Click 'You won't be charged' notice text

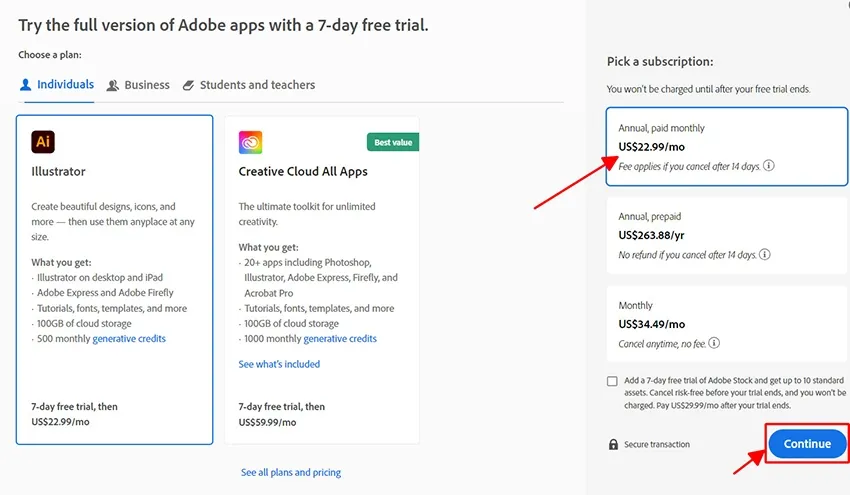click(709, 89)
